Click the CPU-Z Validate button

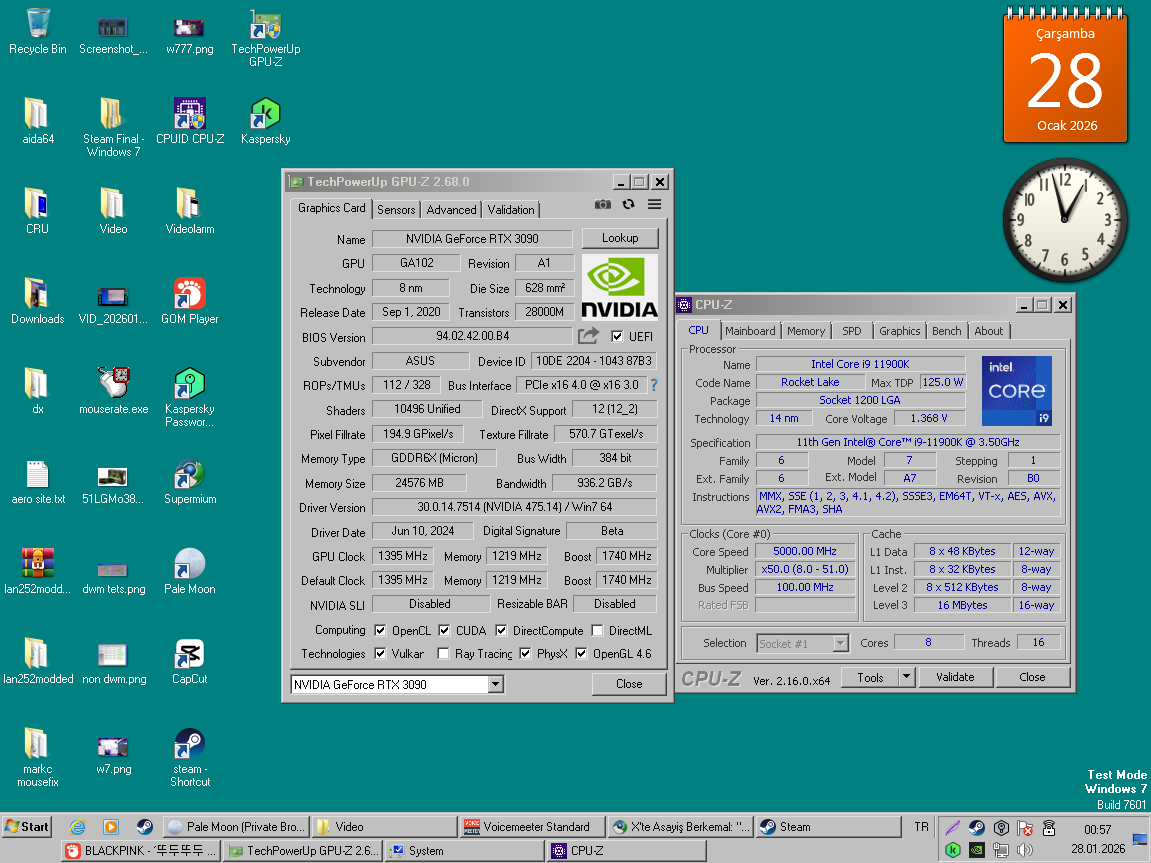[955, 677]
